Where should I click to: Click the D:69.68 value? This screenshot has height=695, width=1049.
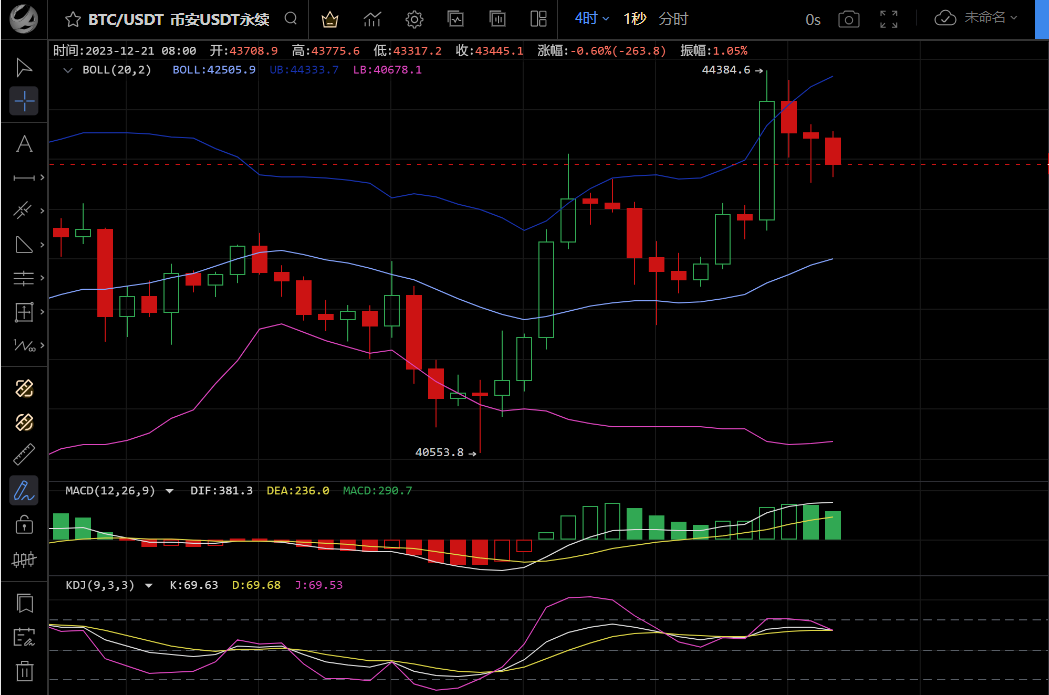tap(256, 585)
